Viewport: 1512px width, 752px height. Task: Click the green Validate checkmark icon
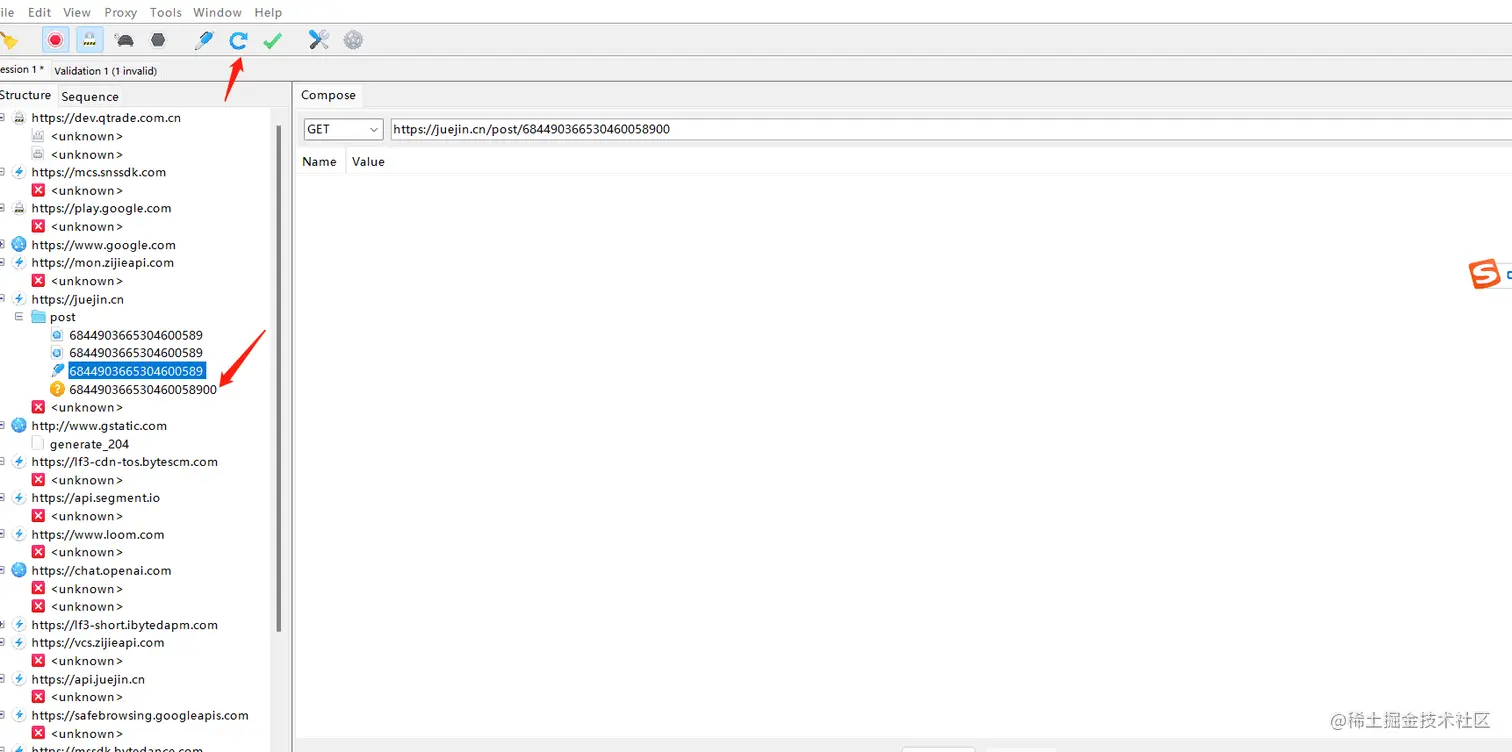(272, 40)
